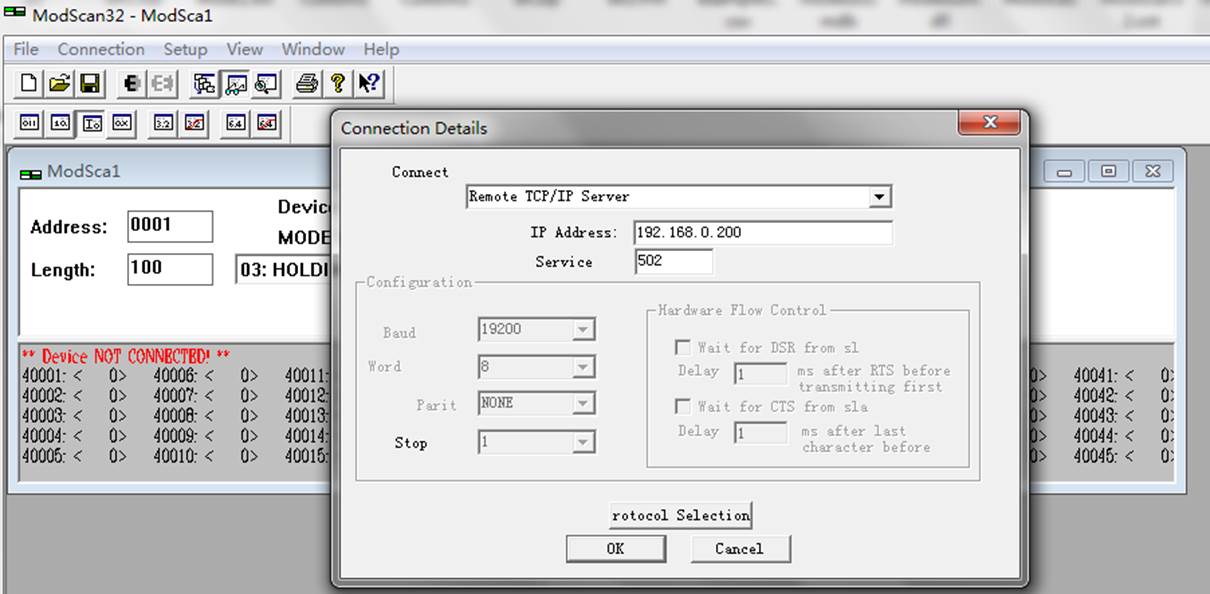Open the Baud rate 19200 dropdown
This screenshot has width=1210, height=594.
click(583, 329)
